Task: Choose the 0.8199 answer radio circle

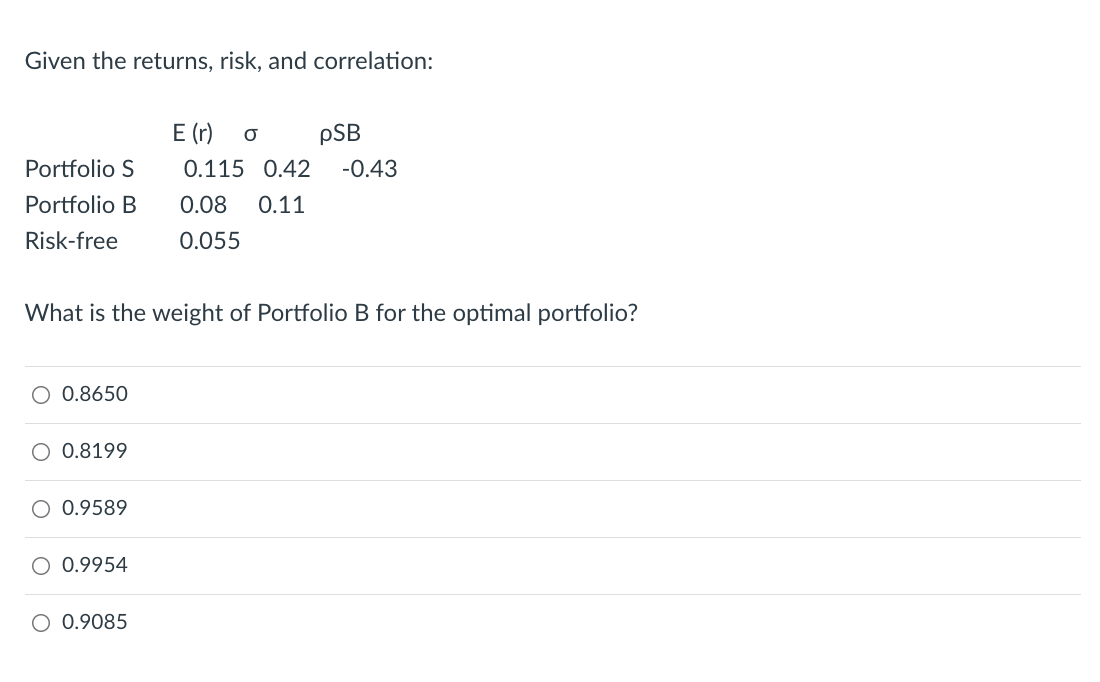Action: coord(41,452)
